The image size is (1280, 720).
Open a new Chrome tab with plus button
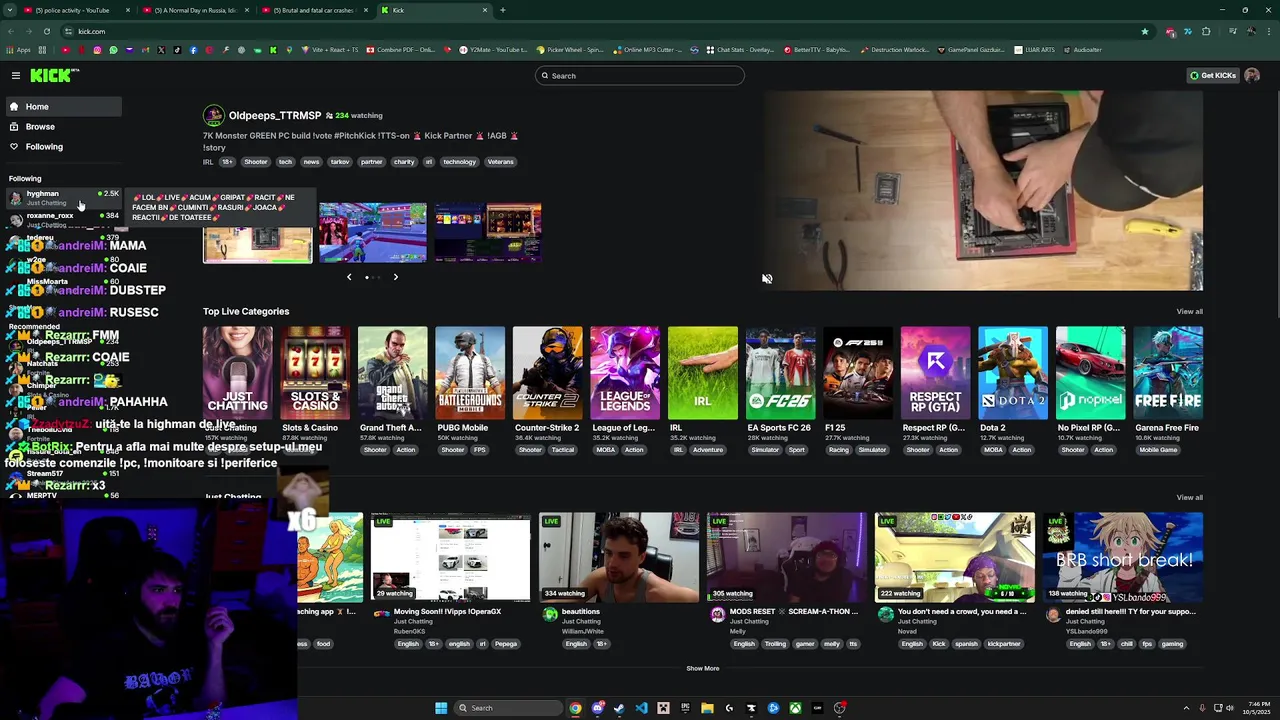coord(502,10)
